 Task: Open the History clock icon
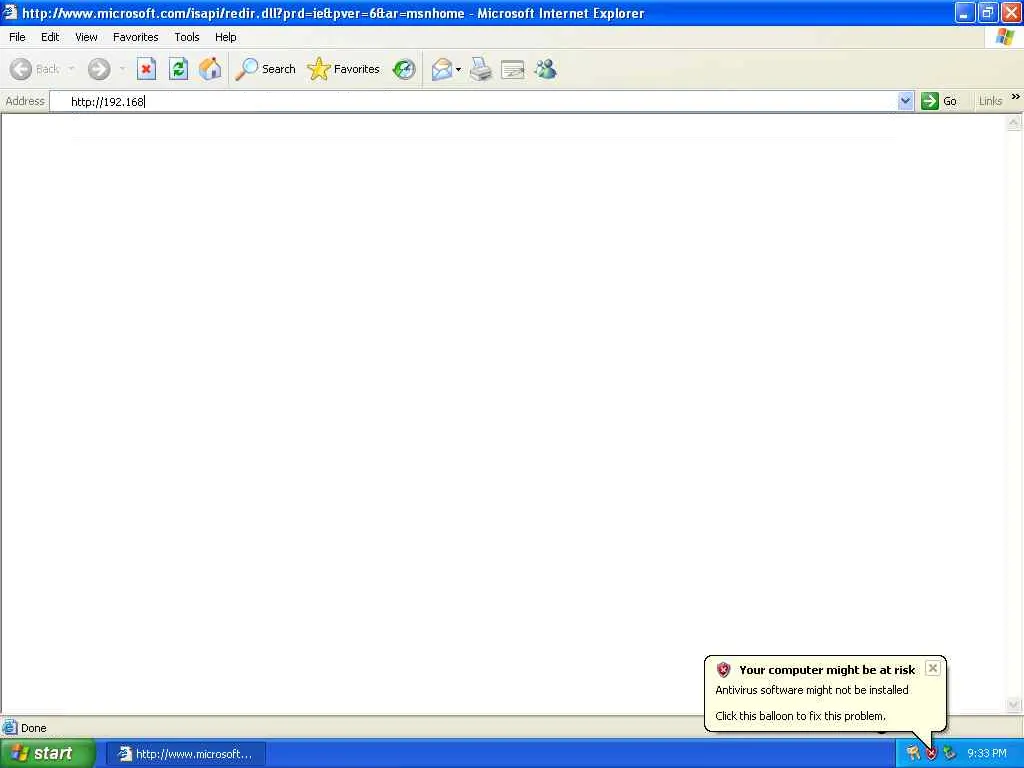click(404, 69)
